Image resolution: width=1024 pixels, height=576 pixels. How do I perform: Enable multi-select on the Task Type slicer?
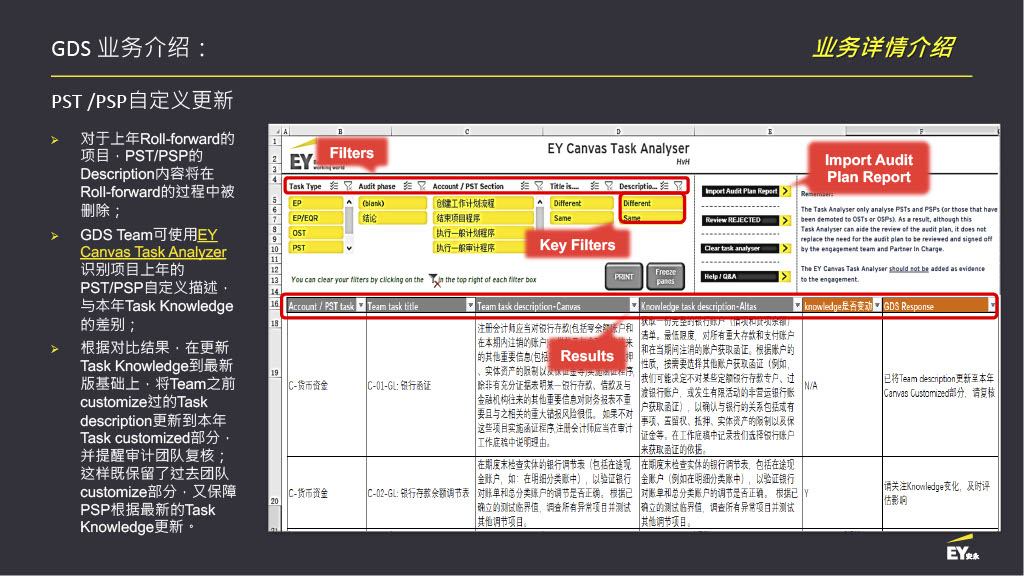[x=334, y=186]
